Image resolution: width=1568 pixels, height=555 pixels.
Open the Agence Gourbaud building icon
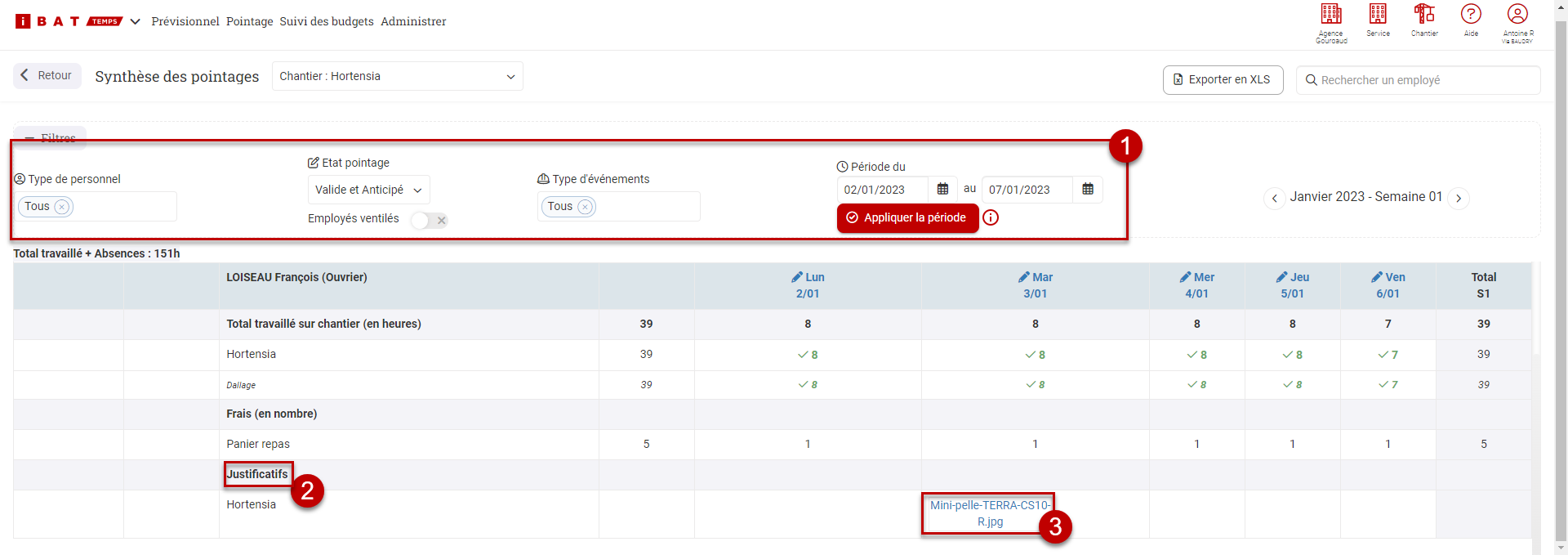1331,15
